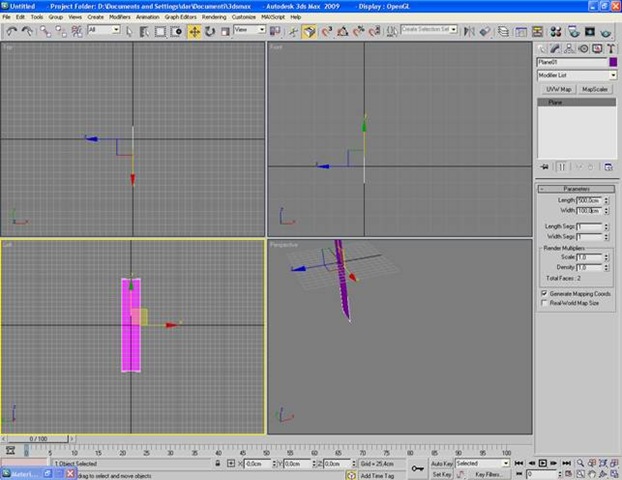Screen dimensions: 622x480
Task: Click the Redo arrow icon
Action: point(27,31)
